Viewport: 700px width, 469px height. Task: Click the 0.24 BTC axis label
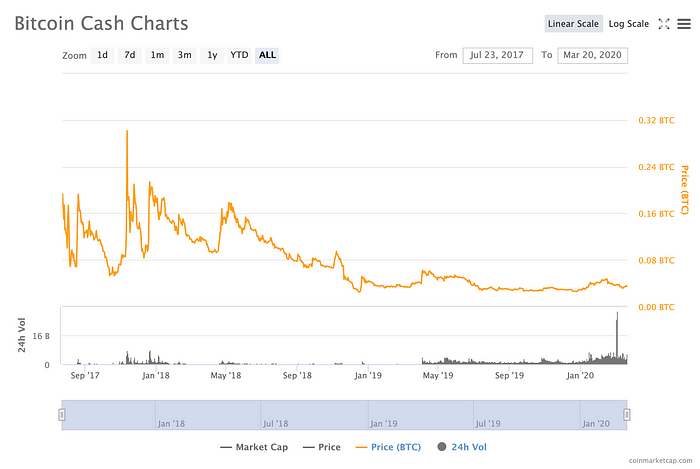[x=656, y=167]
